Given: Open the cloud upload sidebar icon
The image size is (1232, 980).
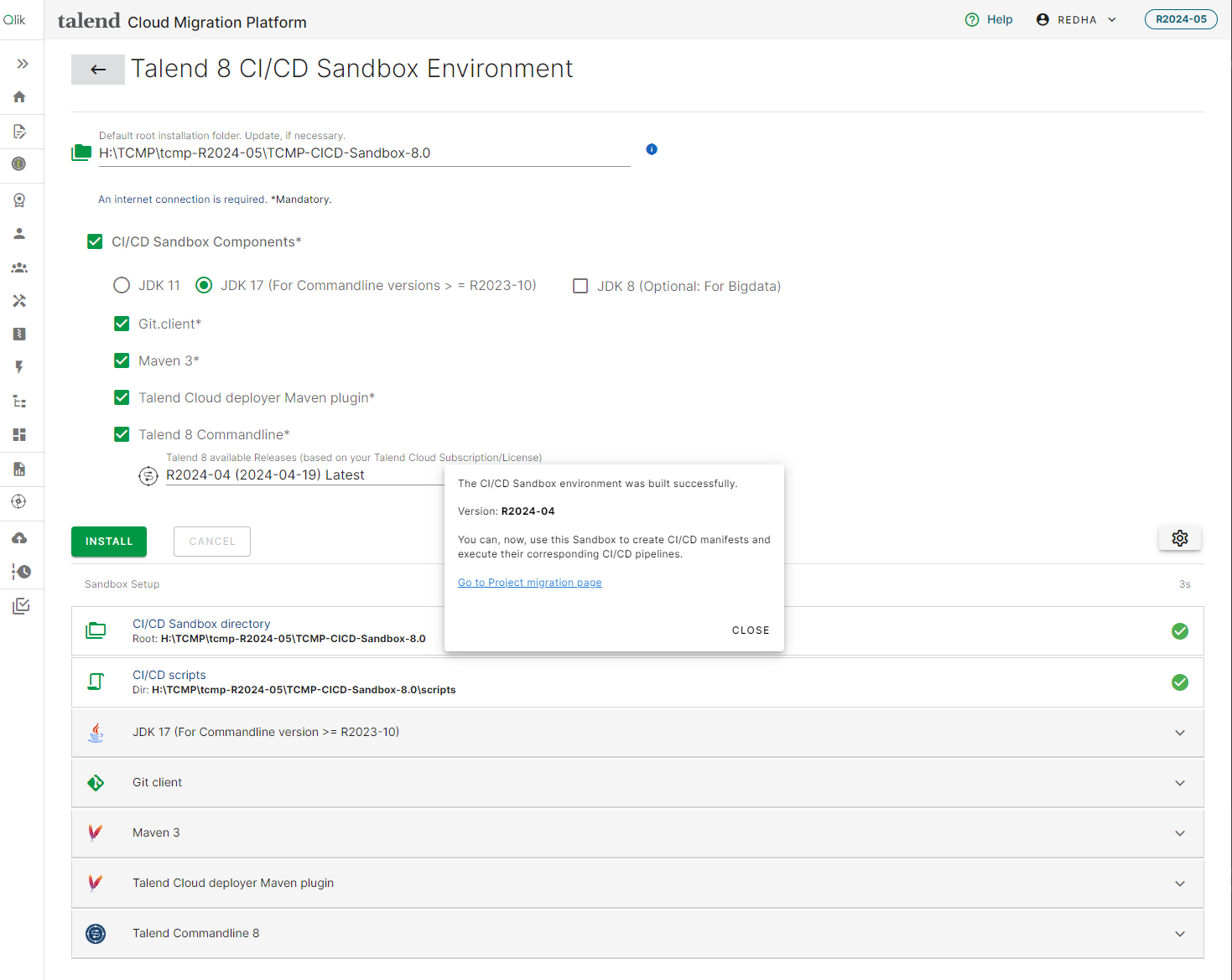Looking at the screenshot, I should (19, 537).
